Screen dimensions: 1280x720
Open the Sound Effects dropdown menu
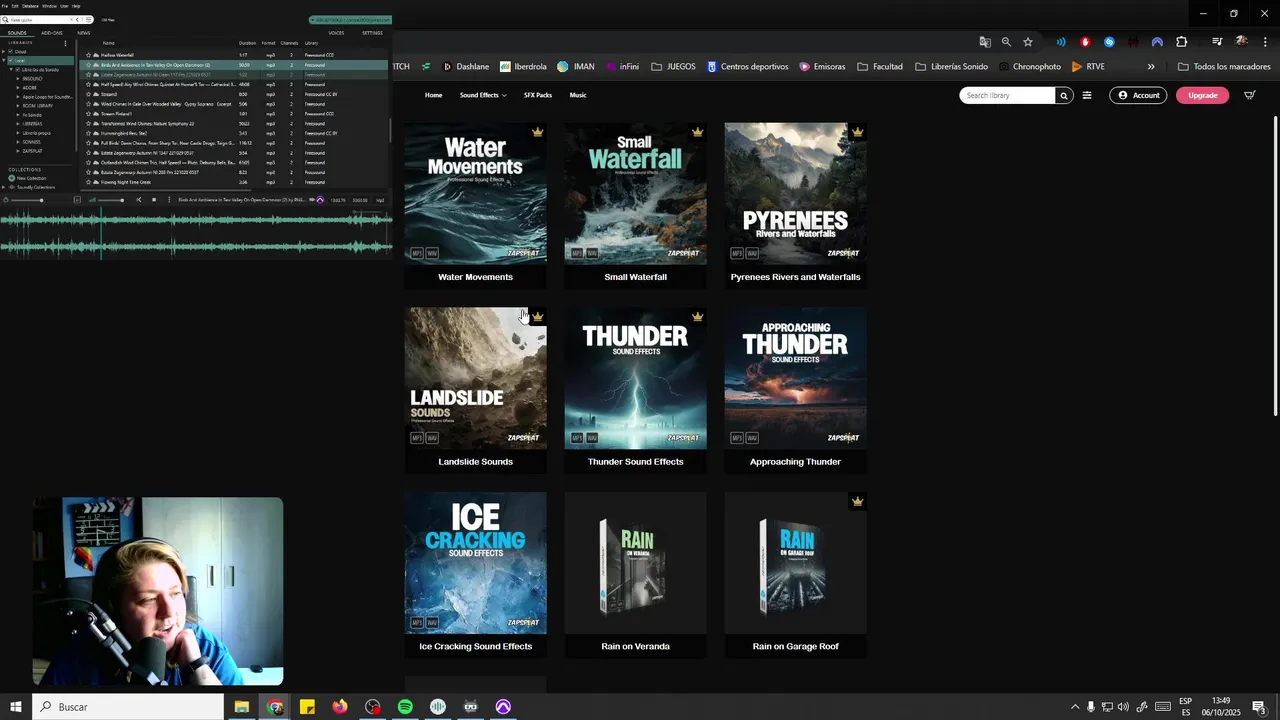(x=483, y=95)
